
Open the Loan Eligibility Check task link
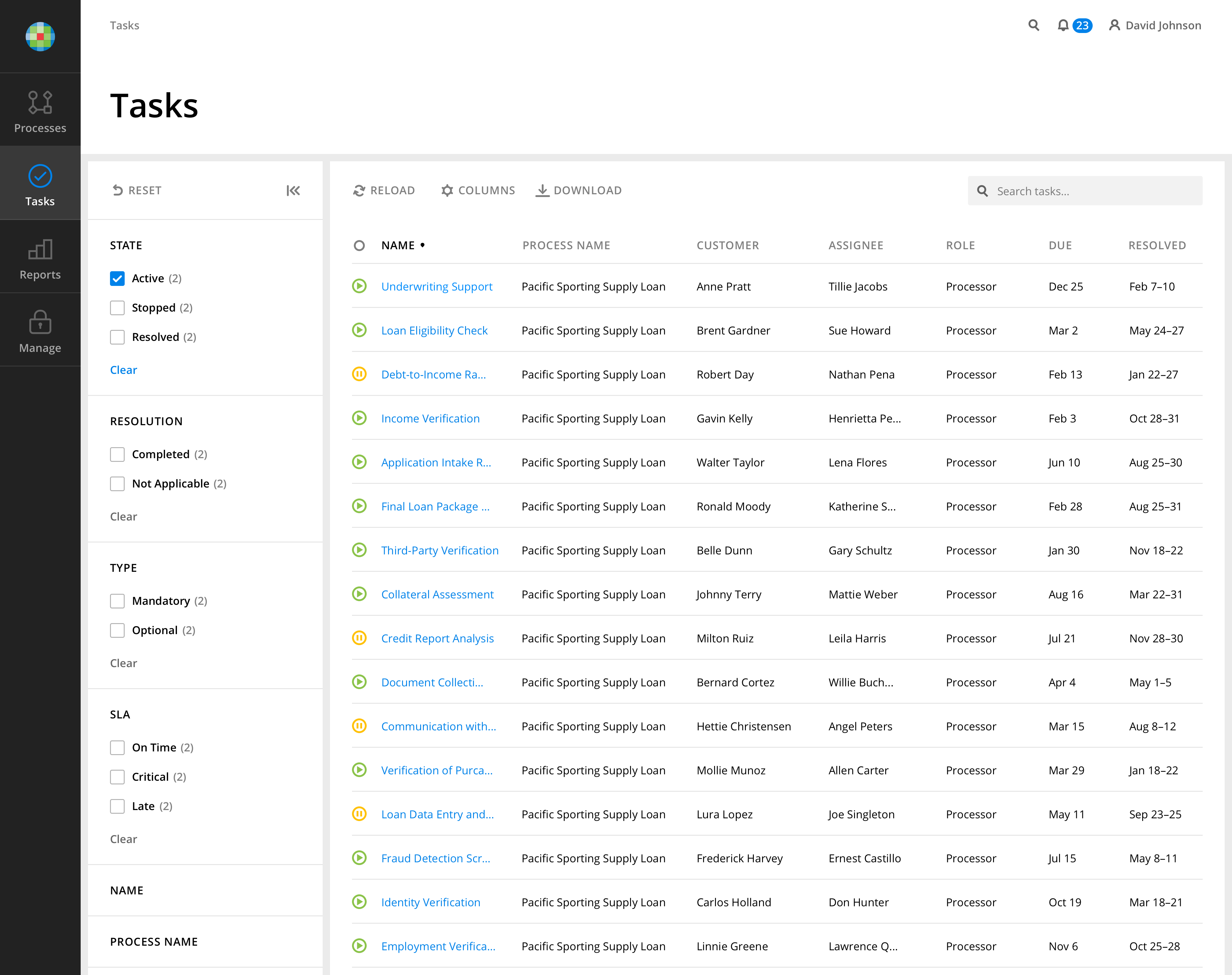434,330
